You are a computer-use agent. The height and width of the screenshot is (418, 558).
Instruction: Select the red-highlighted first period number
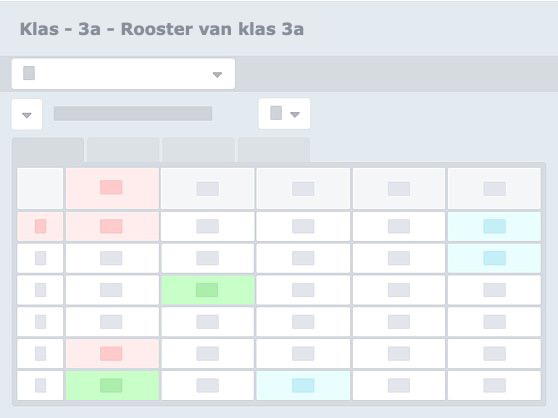pyautogui.click(x=40, y=226)
